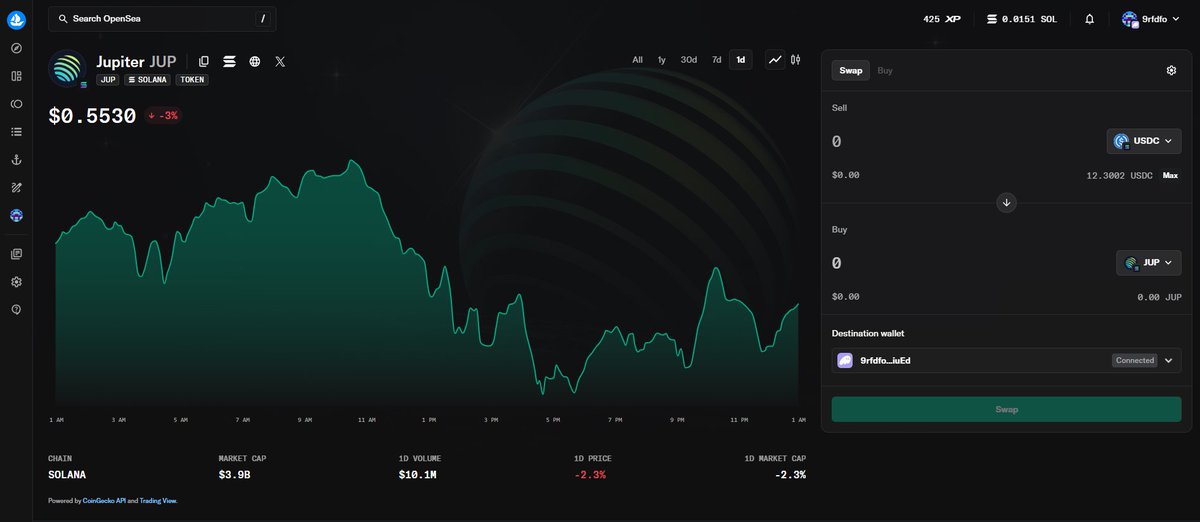Open the CoinGecko API link

pos(103,500)
